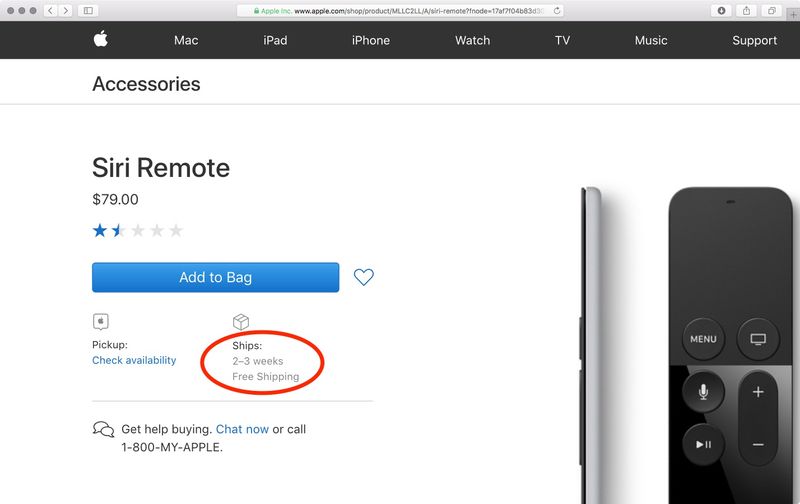This screenshot has height=504, width=800.
Task: Click the chat bubbles help icon
Action: pyautogui.click(x=104, y=429)
